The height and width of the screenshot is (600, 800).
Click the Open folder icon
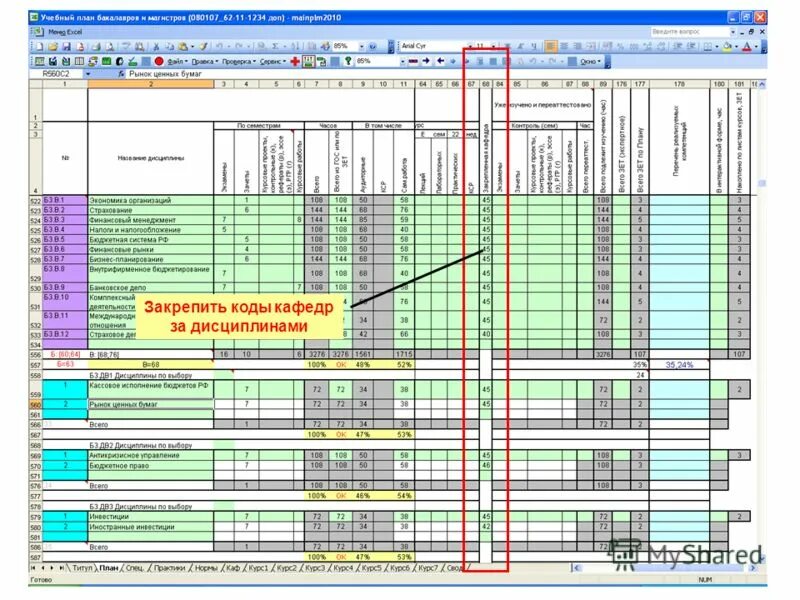click(x=53, y=46)
